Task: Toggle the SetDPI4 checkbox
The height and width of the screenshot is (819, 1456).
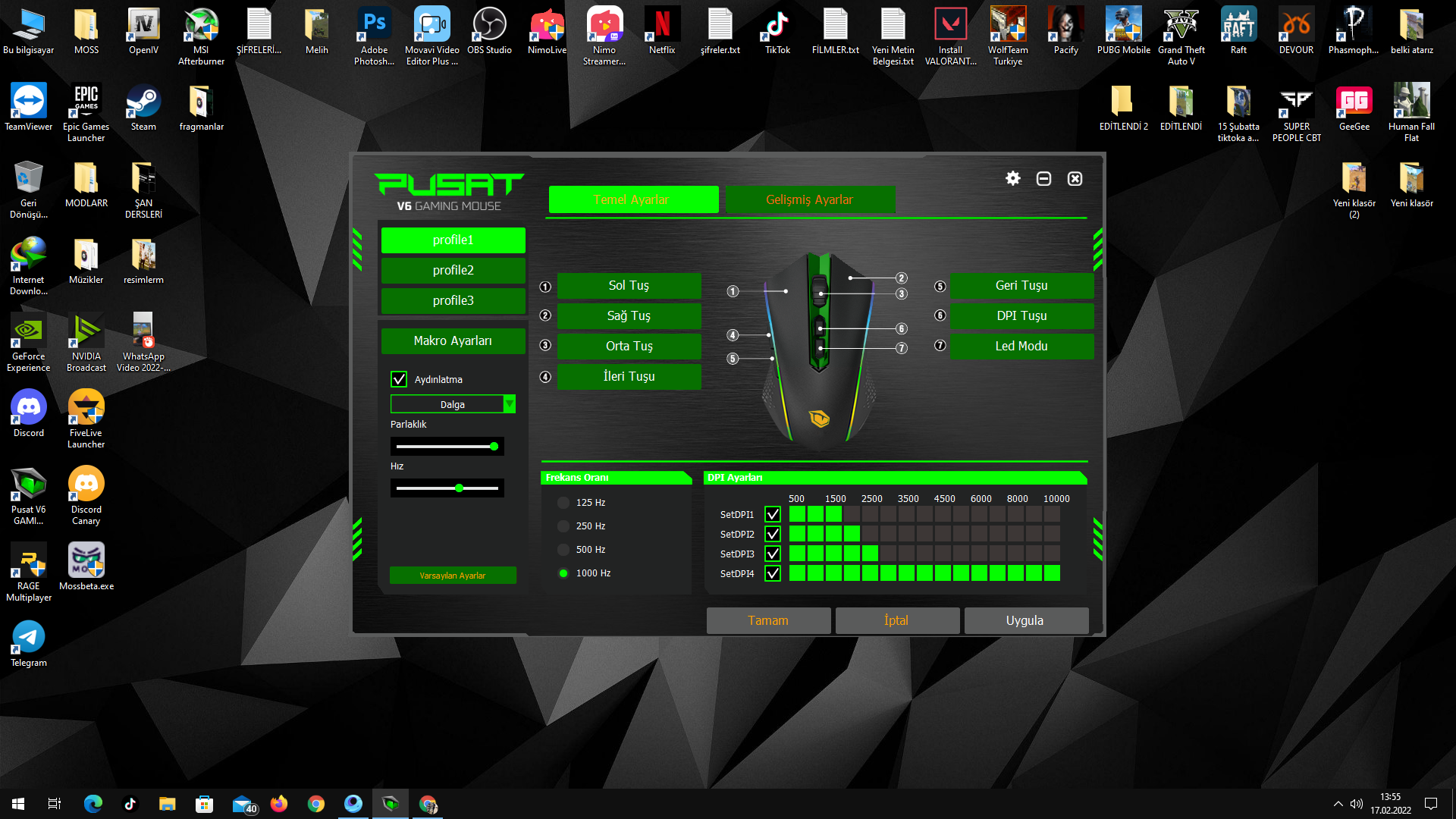Action: (773, 573)
